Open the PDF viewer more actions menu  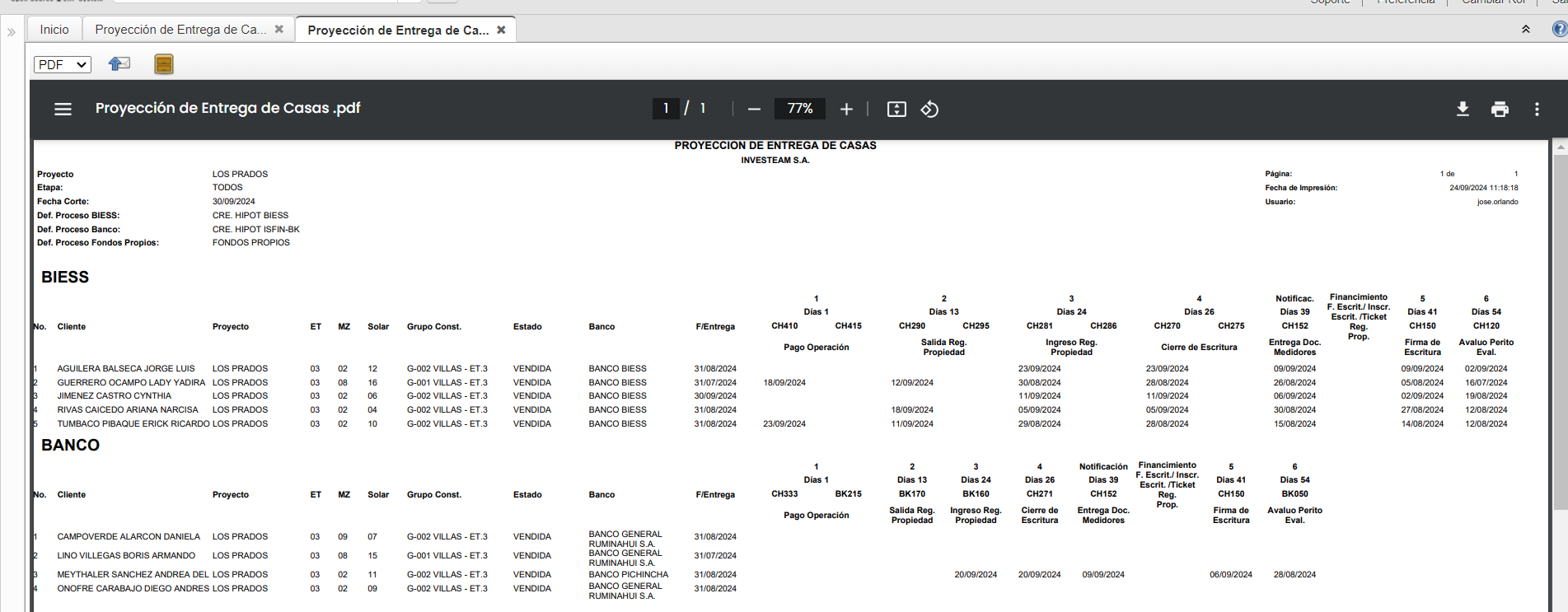click(1537, 109)
